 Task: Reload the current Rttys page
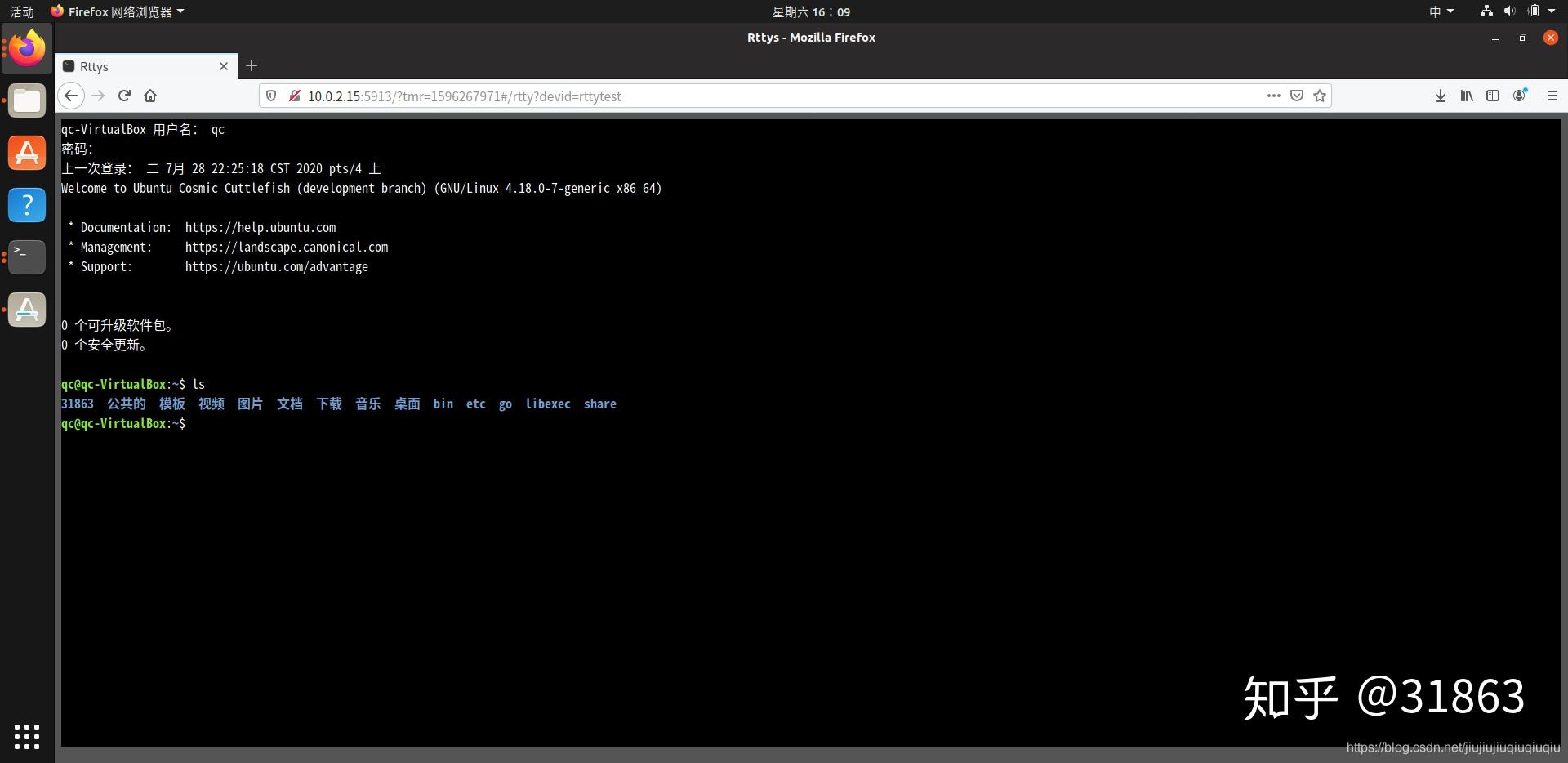124,96
